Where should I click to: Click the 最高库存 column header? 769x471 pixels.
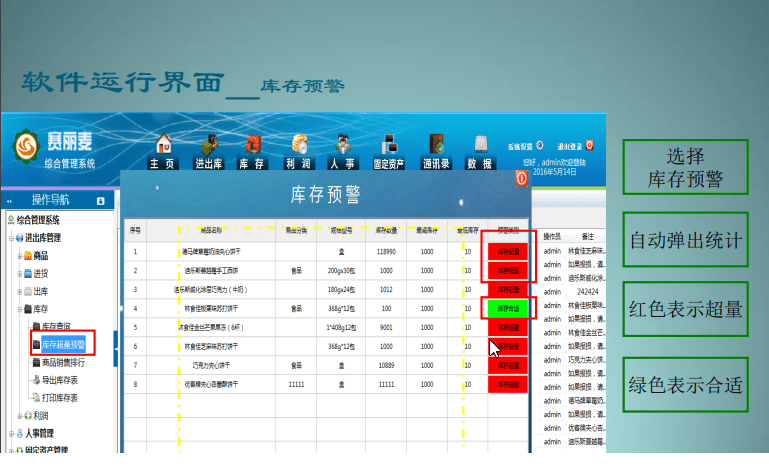(x=427, y=230)
